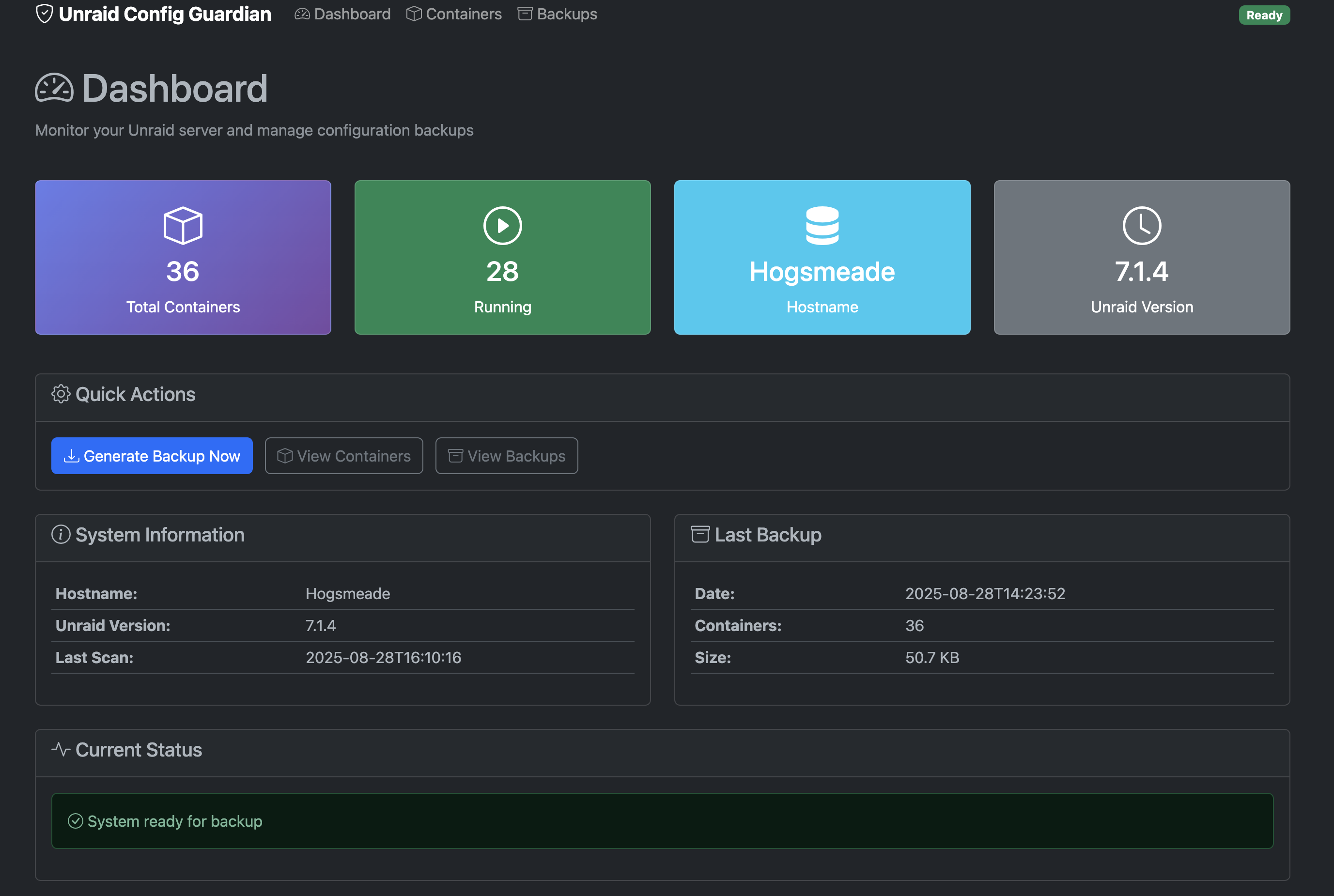Open the Containers navigation tab

coord(454,14)
